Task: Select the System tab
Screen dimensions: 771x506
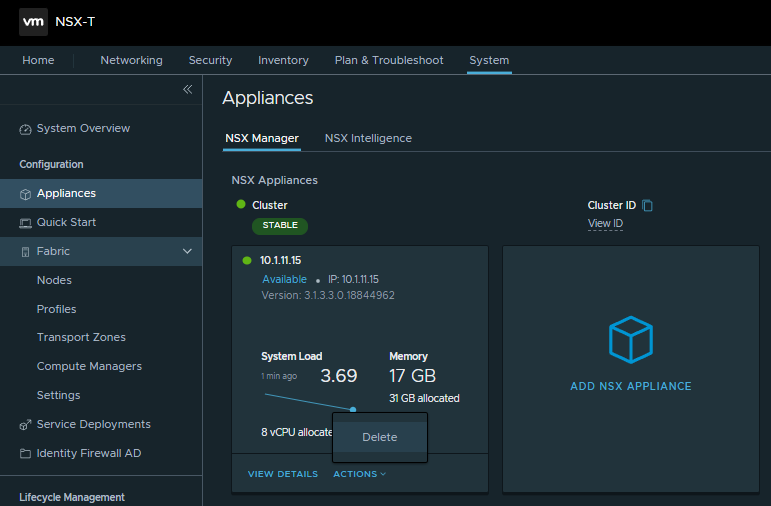Action: tap(489, 60)
